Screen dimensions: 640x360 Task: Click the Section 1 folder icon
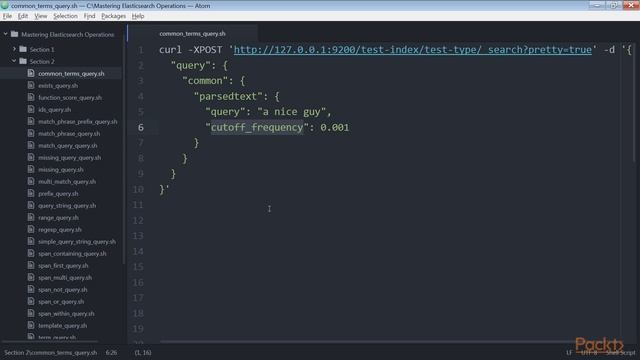tap(23, 49)
